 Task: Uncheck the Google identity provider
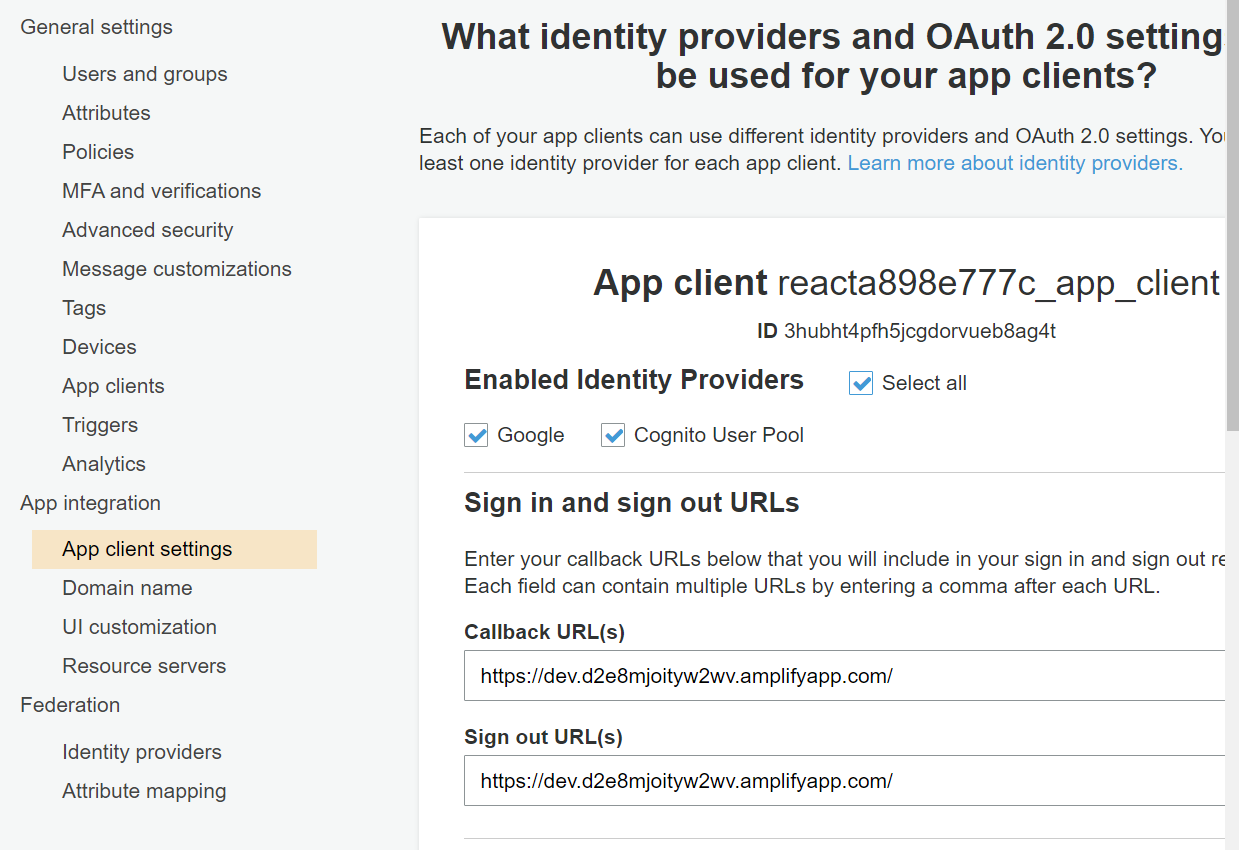point(476,435)
